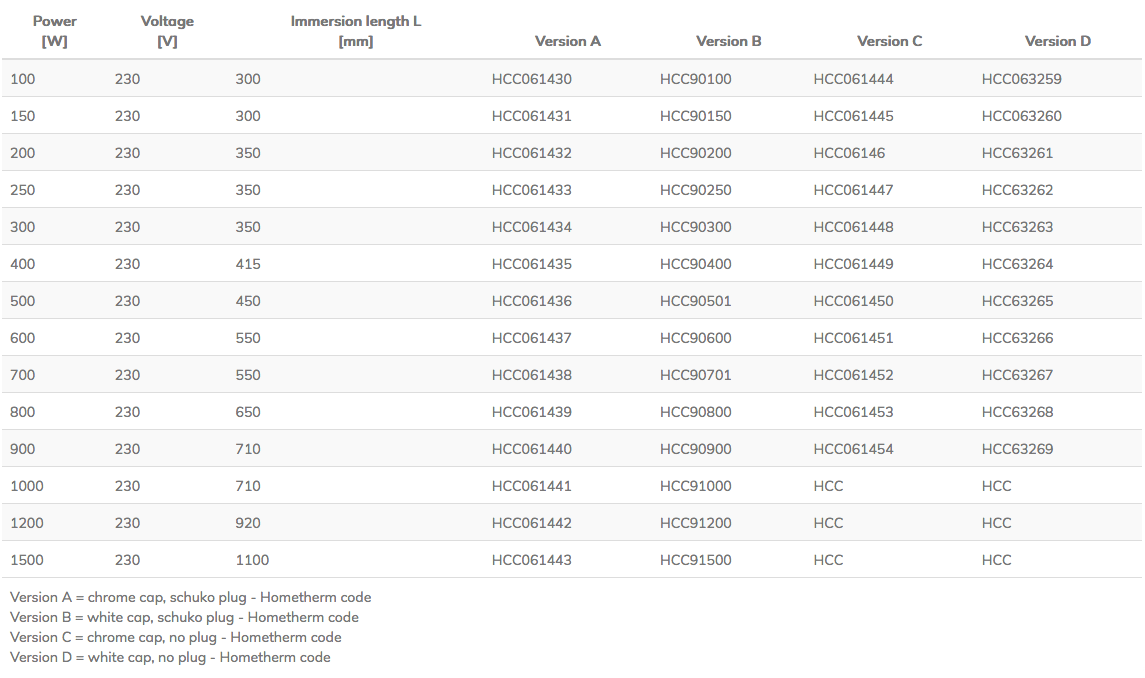Select the Version D column header
The height and width of the screenshot is (678, 1145).
pos(1058,41)
